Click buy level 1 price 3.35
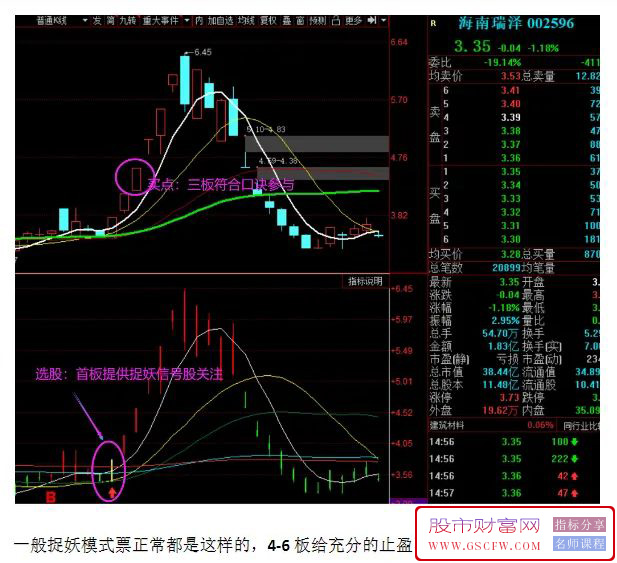Screen dimensions: 617x563 coord(511,172)
